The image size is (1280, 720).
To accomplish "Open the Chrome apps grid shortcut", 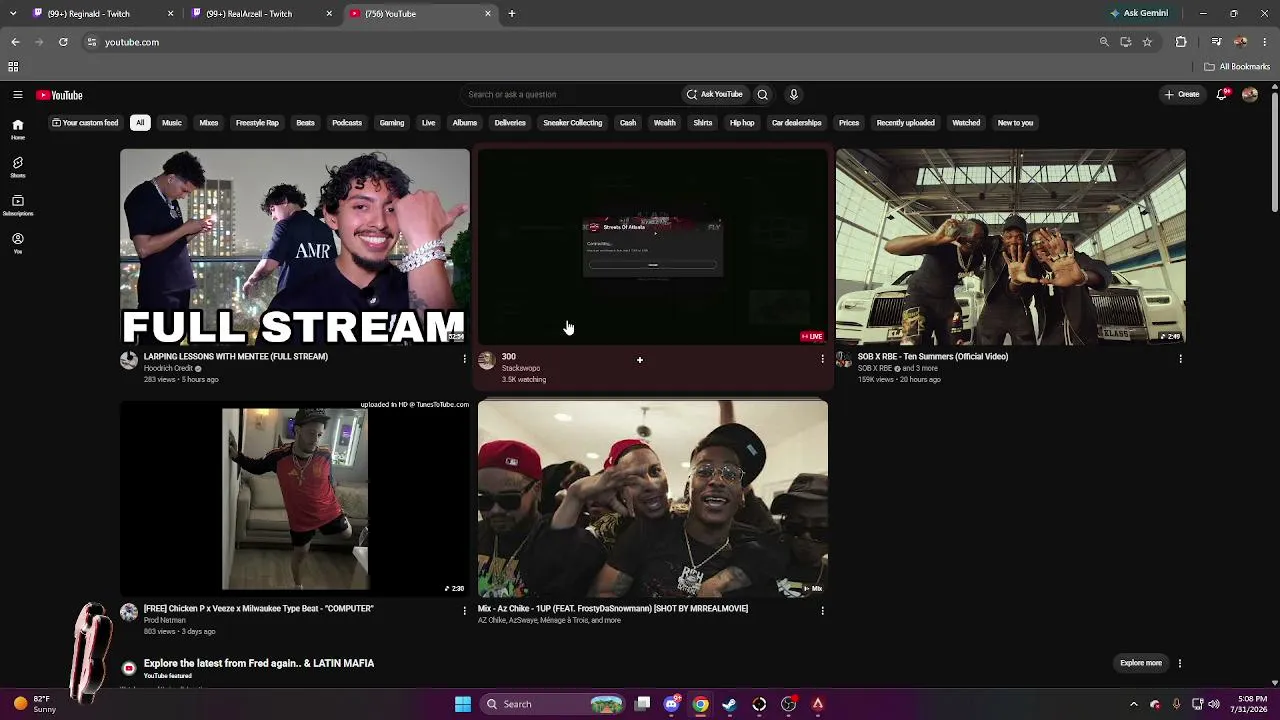I will [x=13, y=67].
